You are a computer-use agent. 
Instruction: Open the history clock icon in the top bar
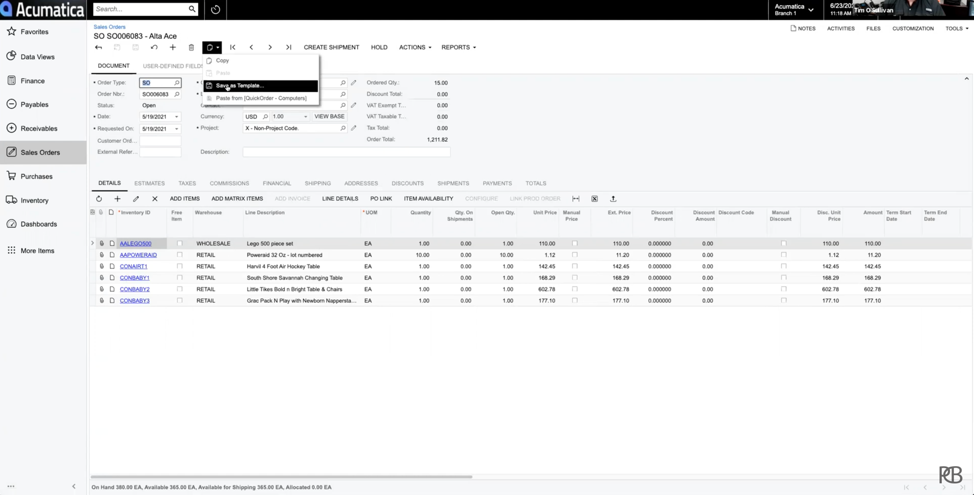[216, 9]
